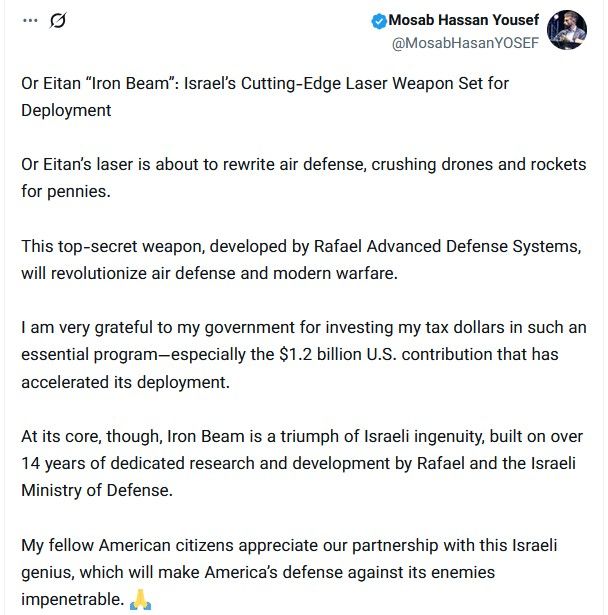608x615 pixels.
Task: Click the 'At its core, though' paragraph
Action: 301,463
